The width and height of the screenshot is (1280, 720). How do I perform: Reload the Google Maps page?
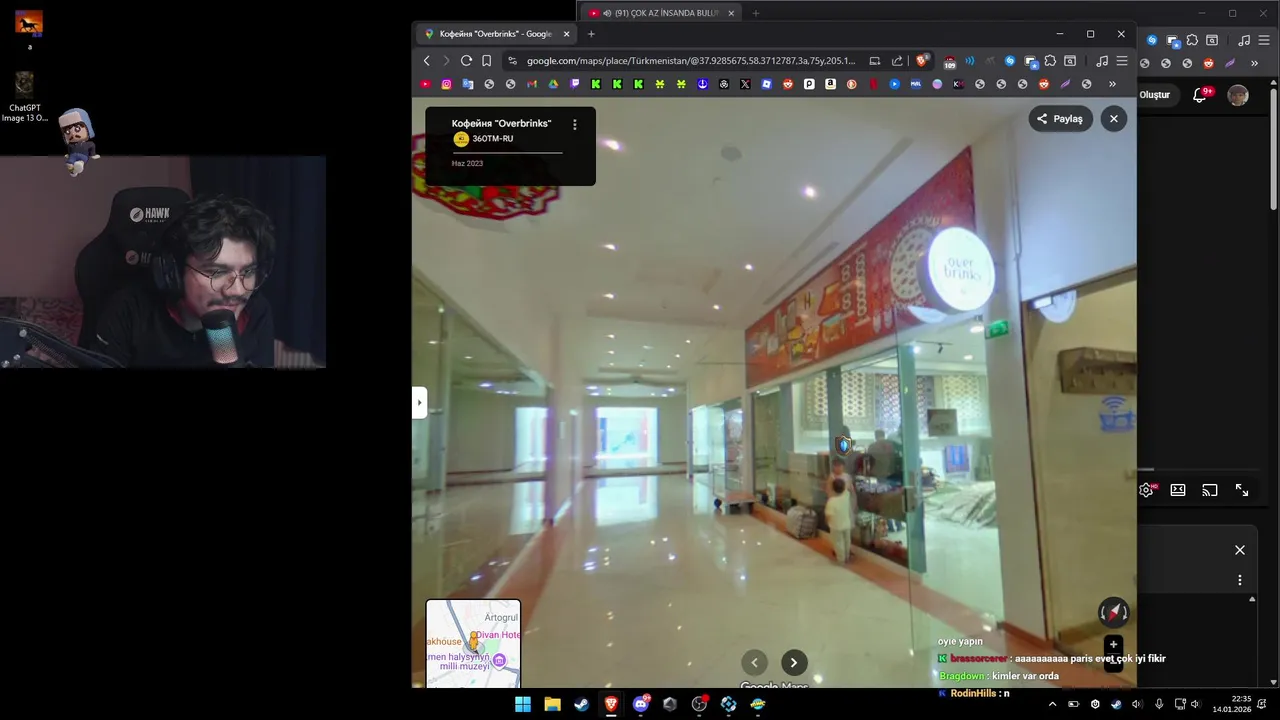[466, 61]
